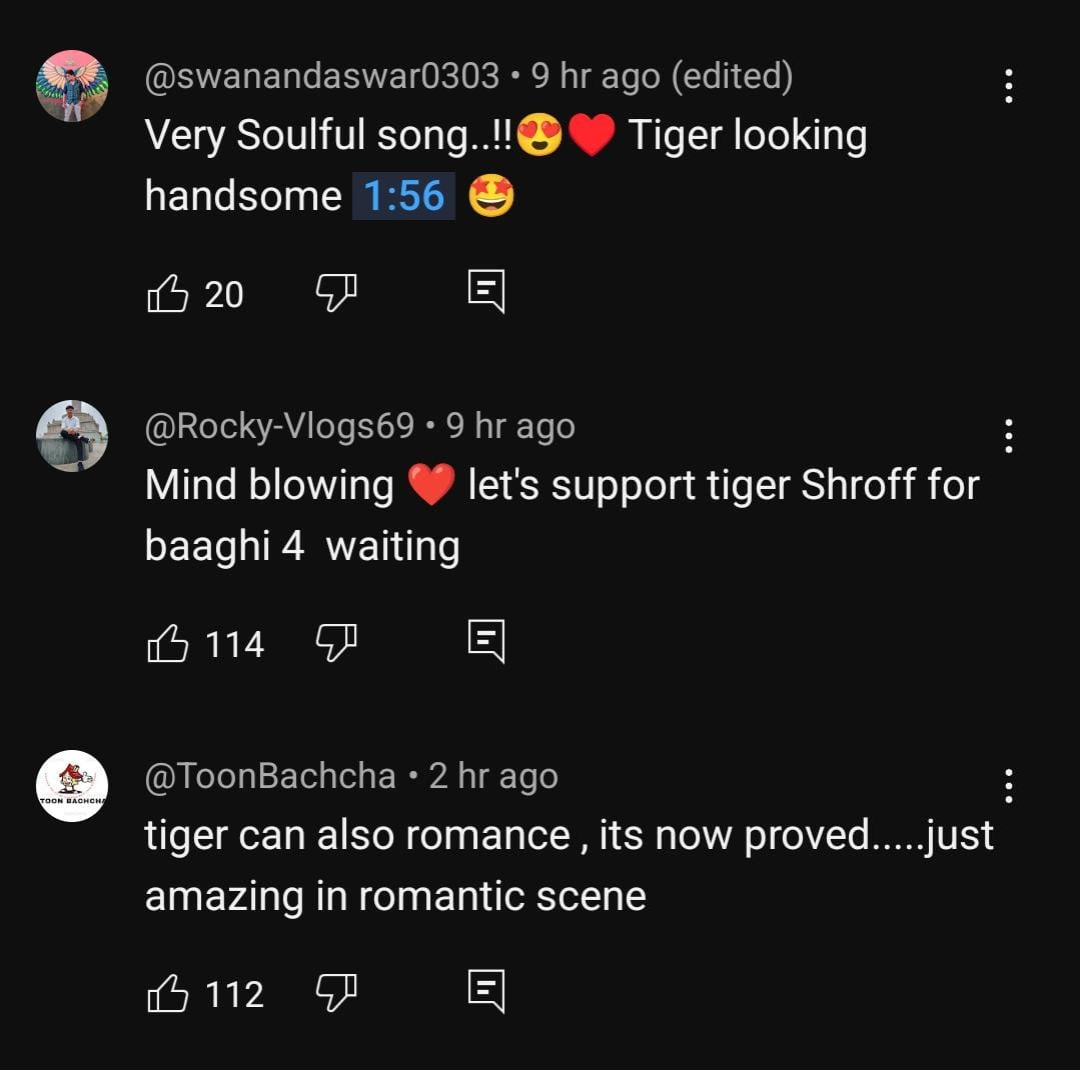
Task: Open the Toon Bachcha channel avatar
Action: 72,786
